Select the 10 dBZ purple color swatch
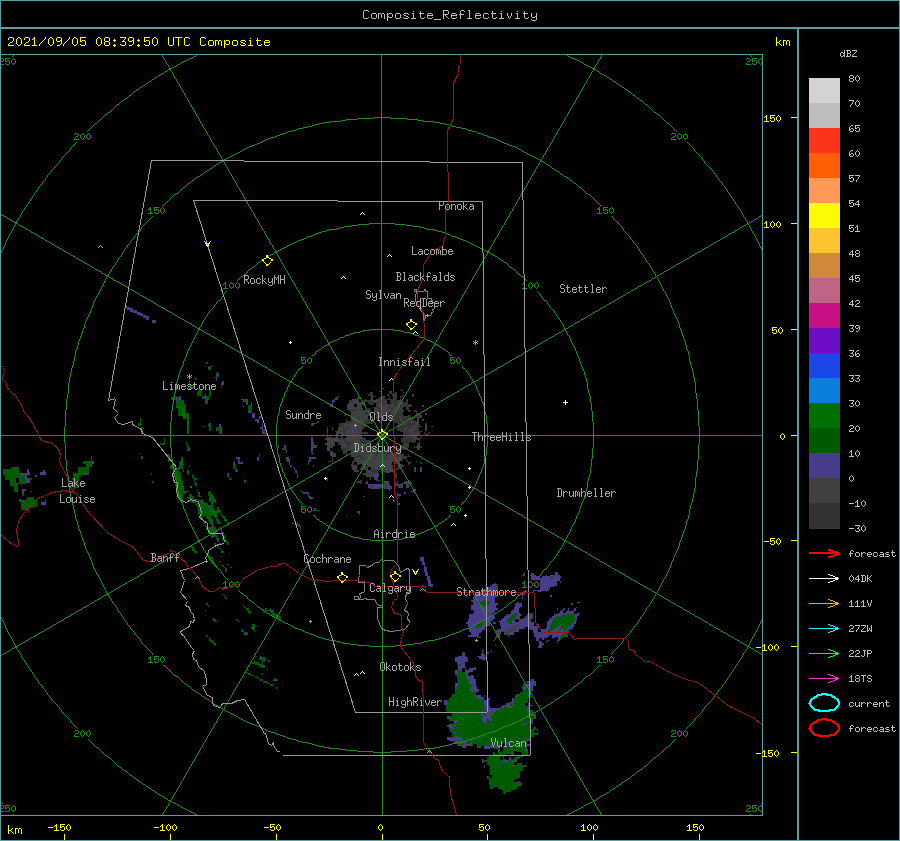The image size is (900, 841). click(824, 465)
